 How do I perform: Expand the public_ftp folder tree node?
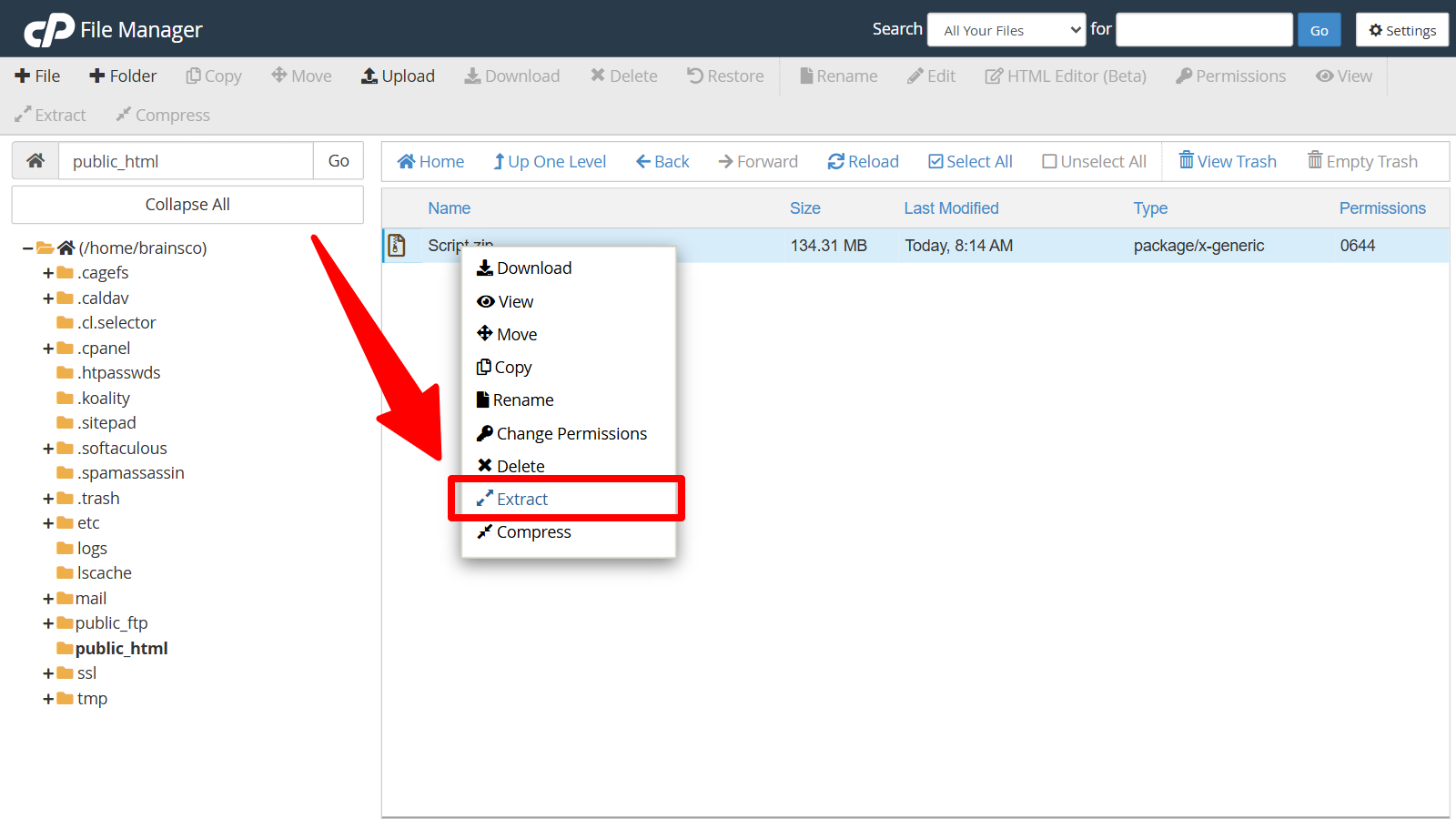(x=48, y=623)
